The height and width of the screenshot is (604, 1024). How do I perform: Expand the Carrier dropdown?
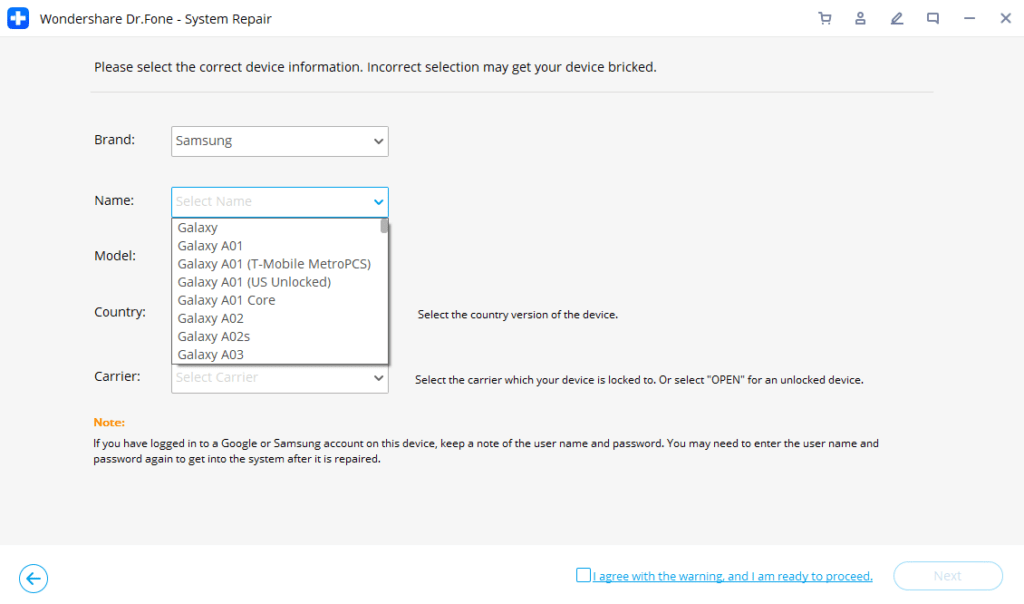click(x=378, y=378)
